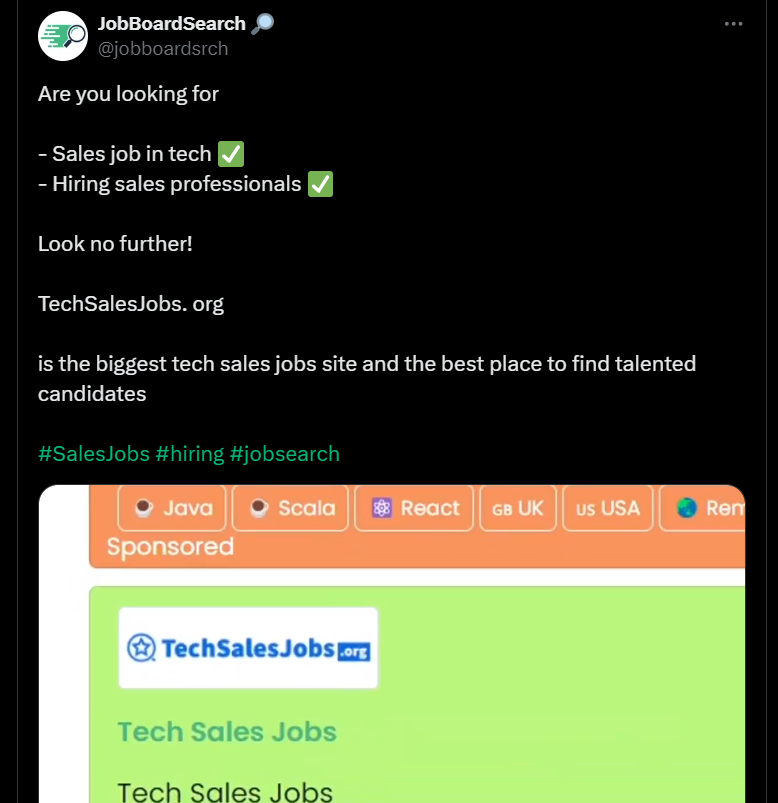Click the @jobboardsrch handle
Viewport: 778px width, 803px height.
[163, 48]
